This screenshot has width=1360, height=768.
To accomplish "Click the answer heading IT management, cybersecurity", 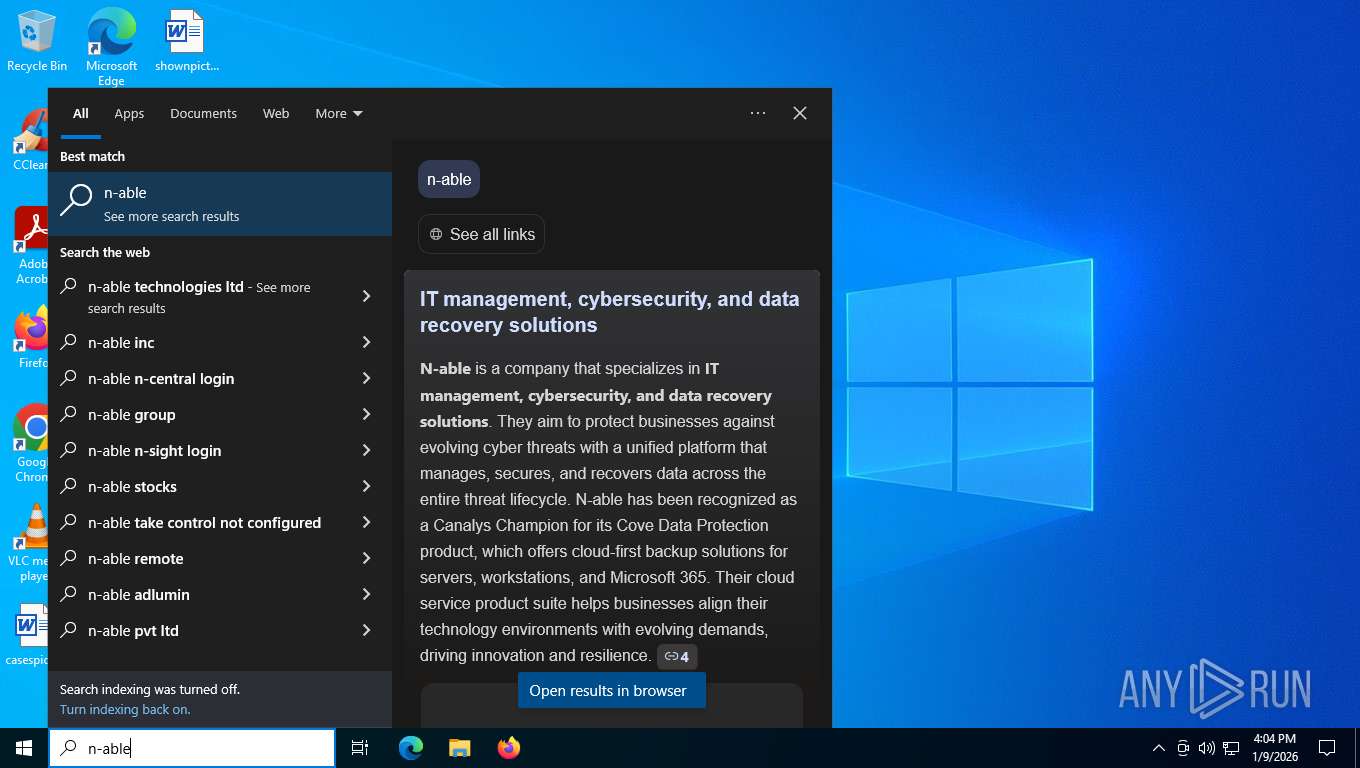I will (610, 312).
